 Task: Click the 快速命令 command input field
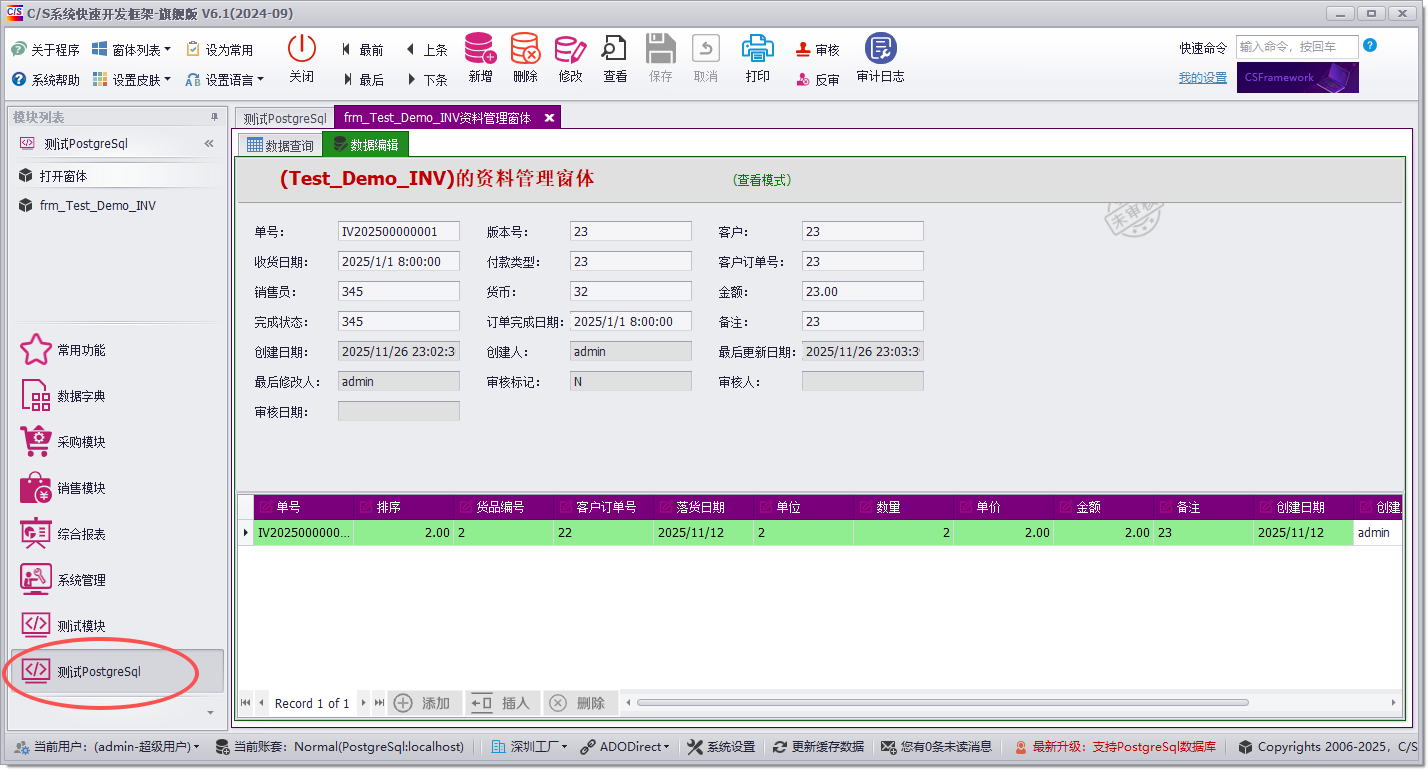click(1297, 46)
